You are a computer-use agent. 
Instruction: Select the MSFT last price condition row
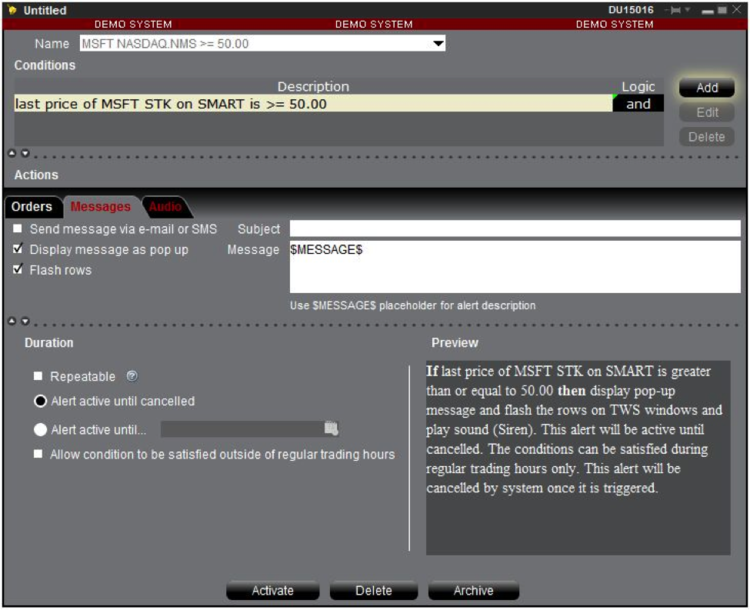pos(313,104)
